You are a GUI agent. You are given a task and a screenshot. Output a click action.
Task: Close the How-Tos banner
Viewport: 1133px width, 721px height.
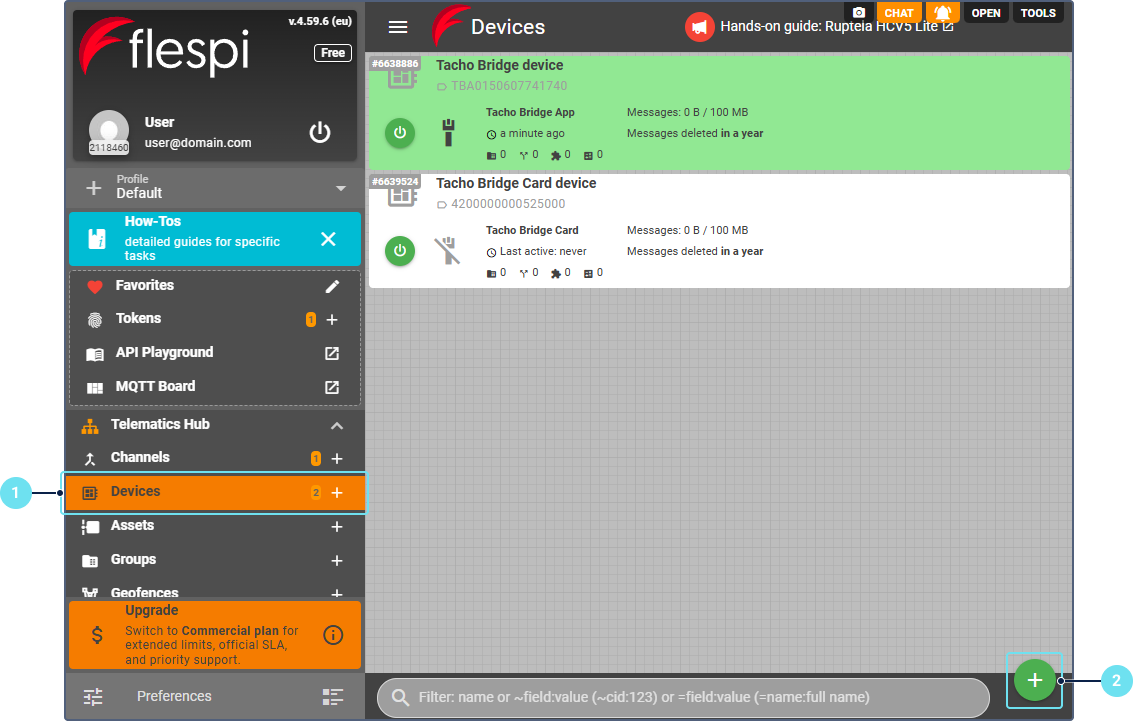[328, 239]
